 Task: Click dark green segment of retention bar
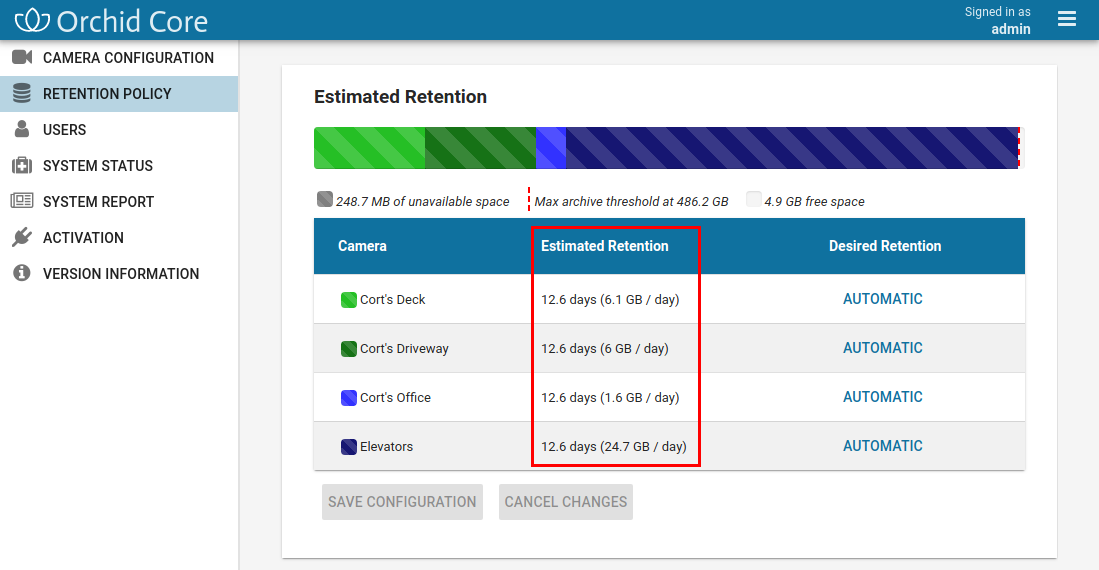[x=481, y=148]
